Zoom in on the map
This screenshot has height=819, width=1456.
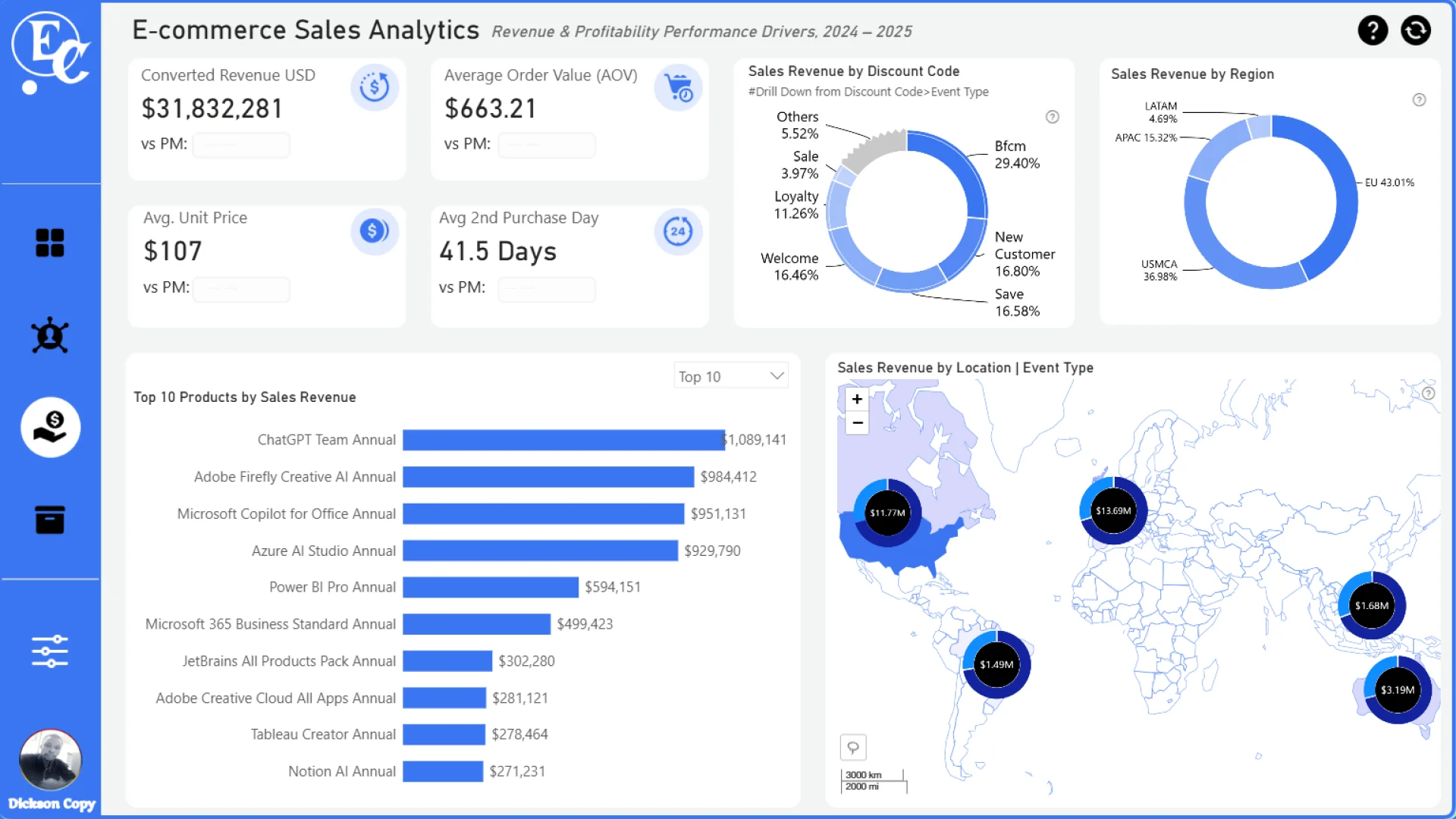pos(857,399)
